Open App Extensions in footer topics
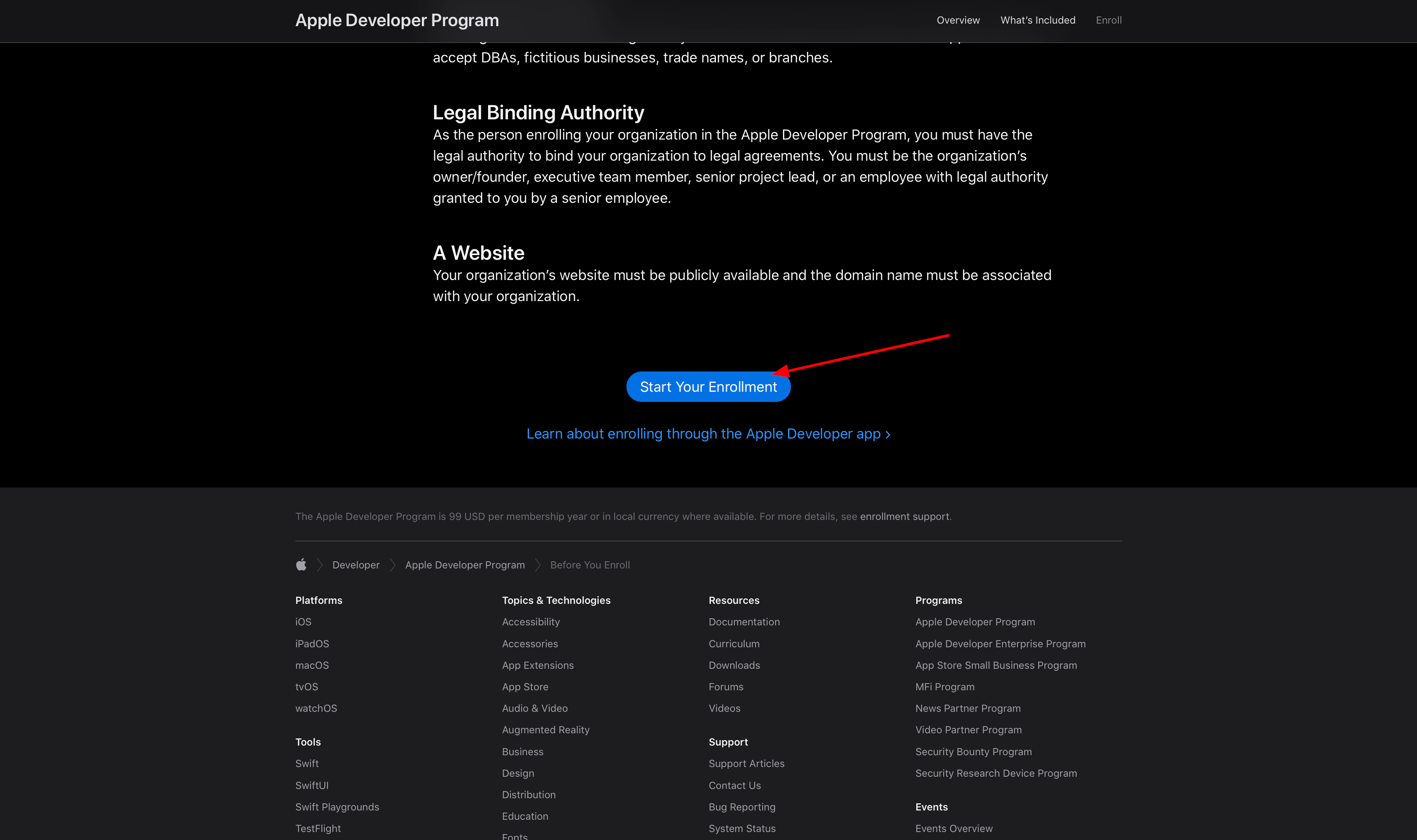 click(538, 665)
